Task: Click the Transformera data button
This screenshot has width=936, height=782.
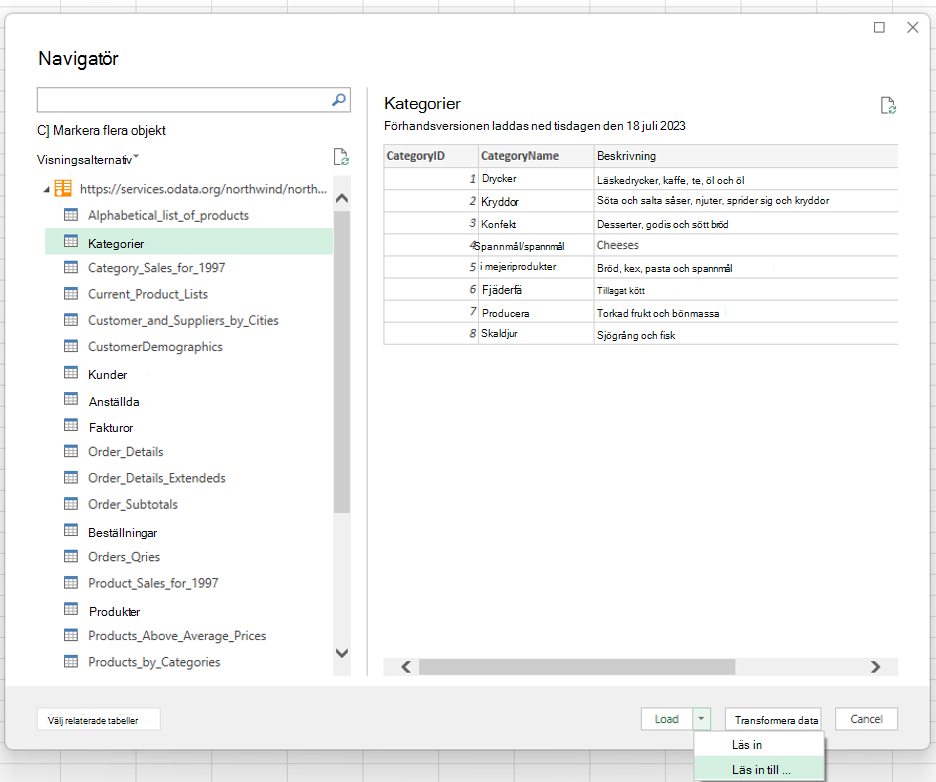Action: click(774, 719)
